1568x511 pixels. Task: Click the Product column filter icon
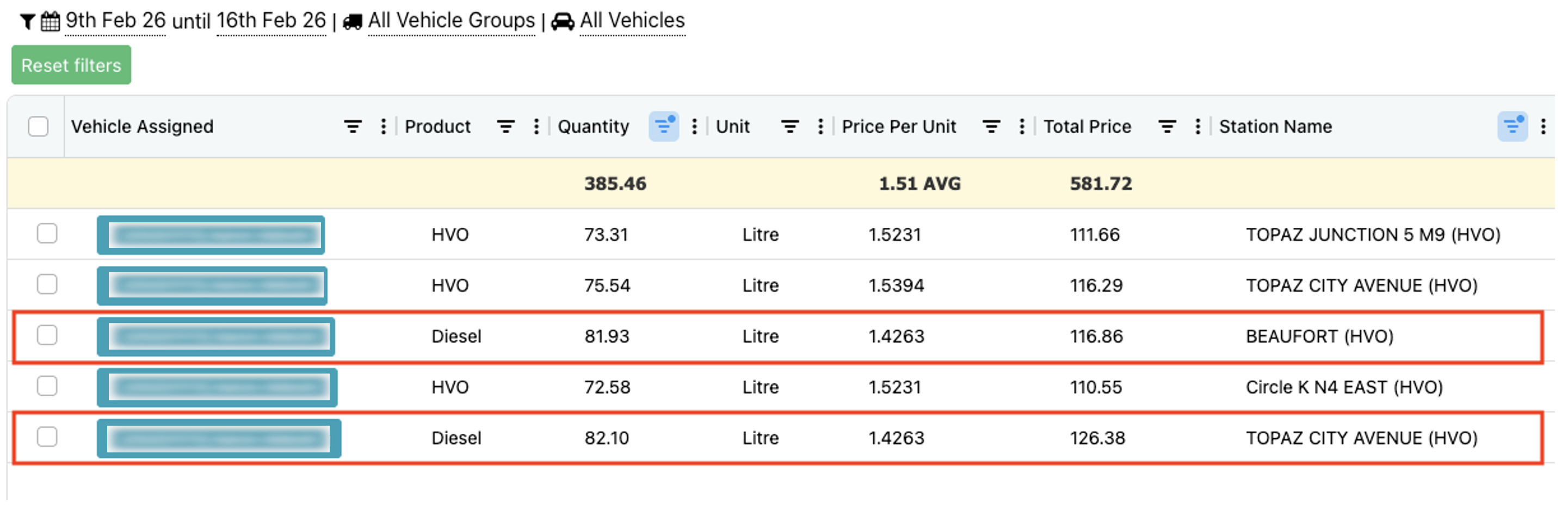(505, 127)
